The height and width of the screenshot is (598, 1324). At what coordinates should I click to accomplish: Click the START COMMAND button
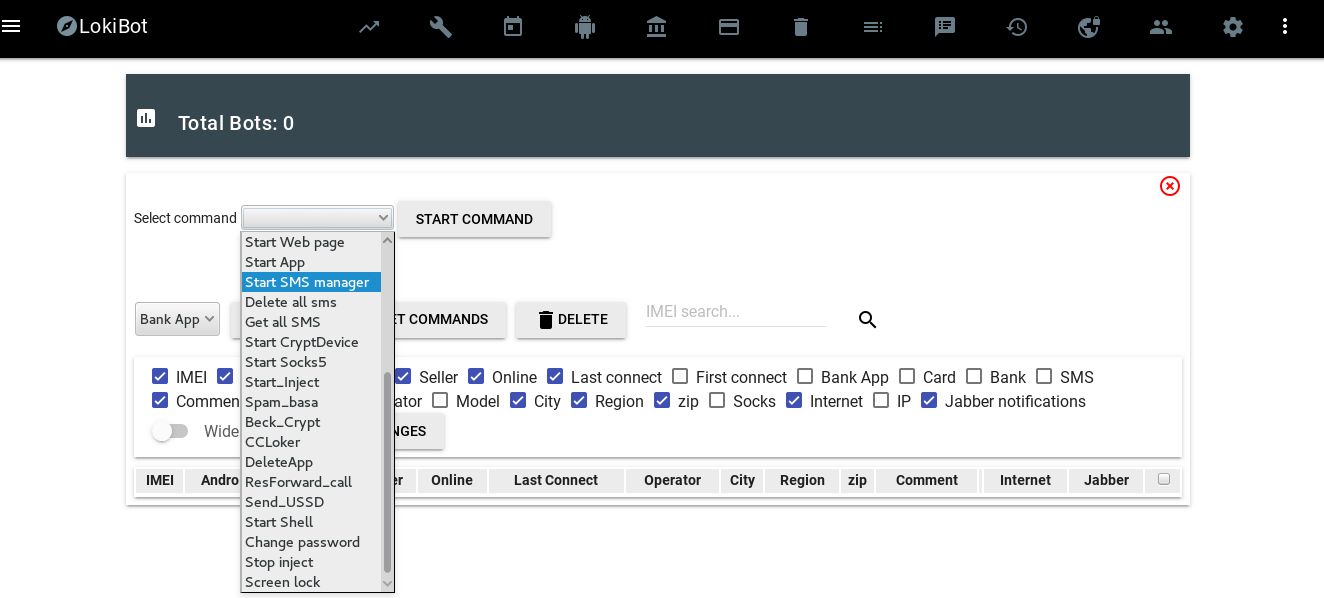coord(474,219)
